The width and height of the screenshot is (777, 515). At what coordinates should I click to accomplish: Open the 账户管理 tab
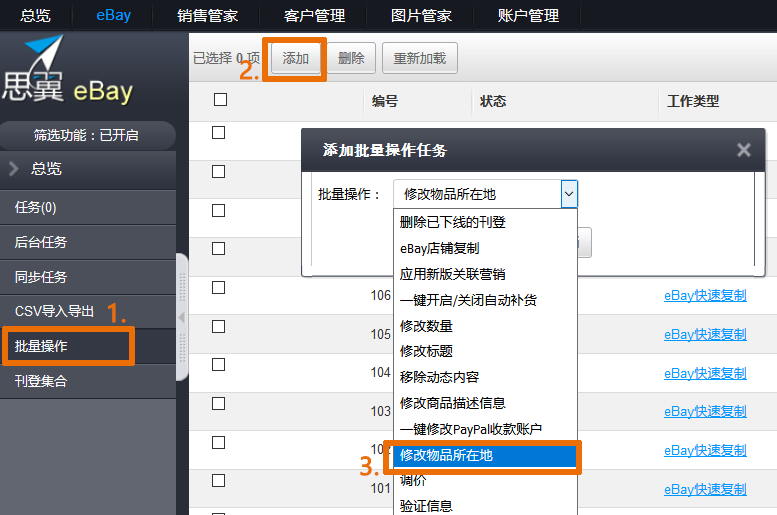[x=528, y=15]
